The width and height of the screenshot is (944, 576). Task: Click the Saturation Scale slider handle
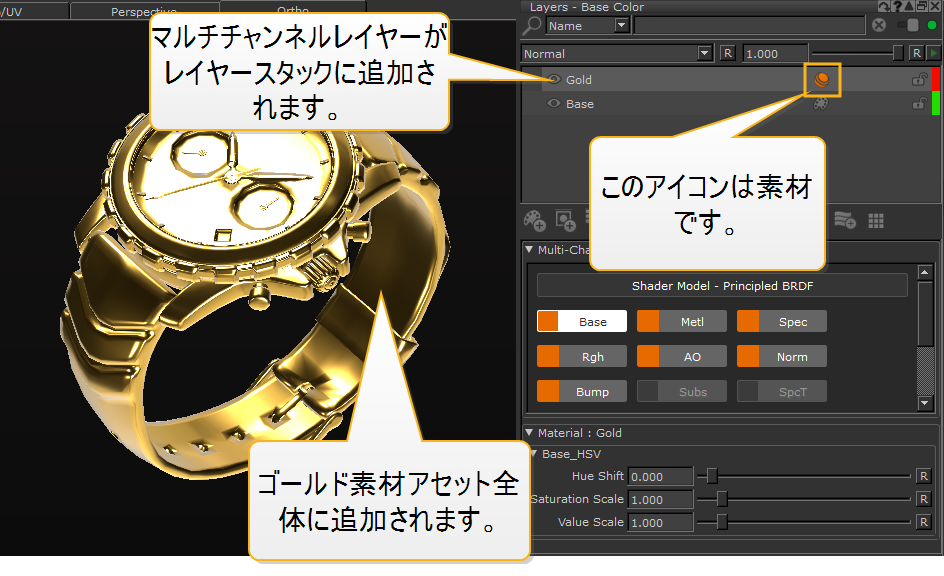(721, 499)
